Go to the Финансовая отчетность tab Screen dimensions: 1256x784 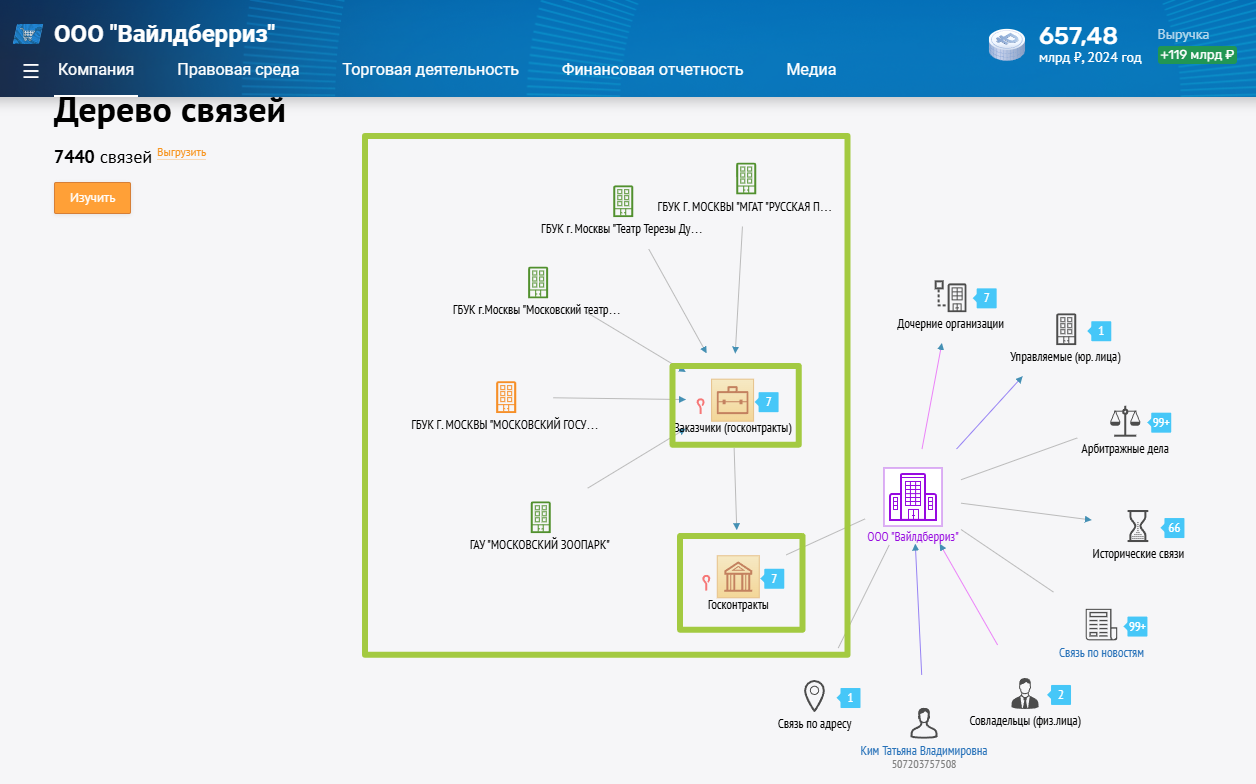click(652, 70)
